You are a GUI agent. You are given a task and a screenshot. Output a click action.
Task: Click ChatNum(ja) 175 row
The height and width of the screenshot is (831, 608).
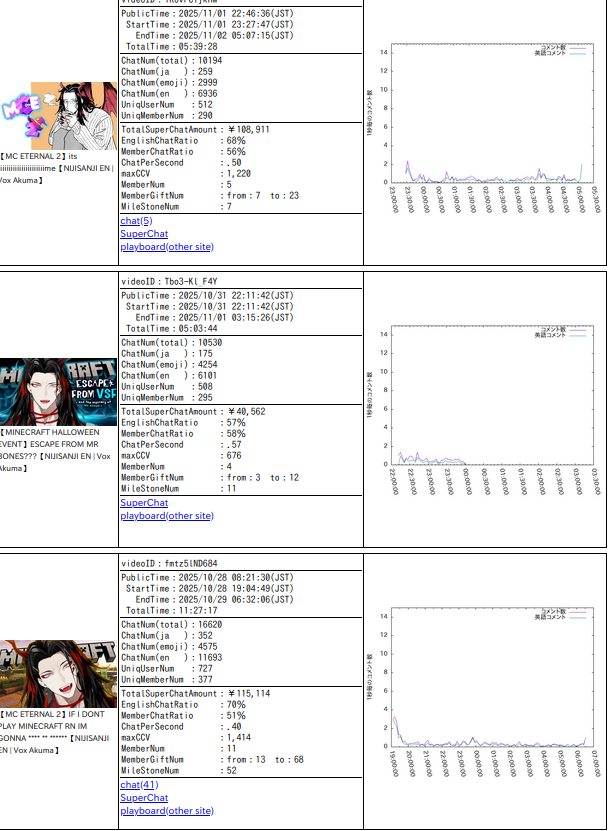167,353
